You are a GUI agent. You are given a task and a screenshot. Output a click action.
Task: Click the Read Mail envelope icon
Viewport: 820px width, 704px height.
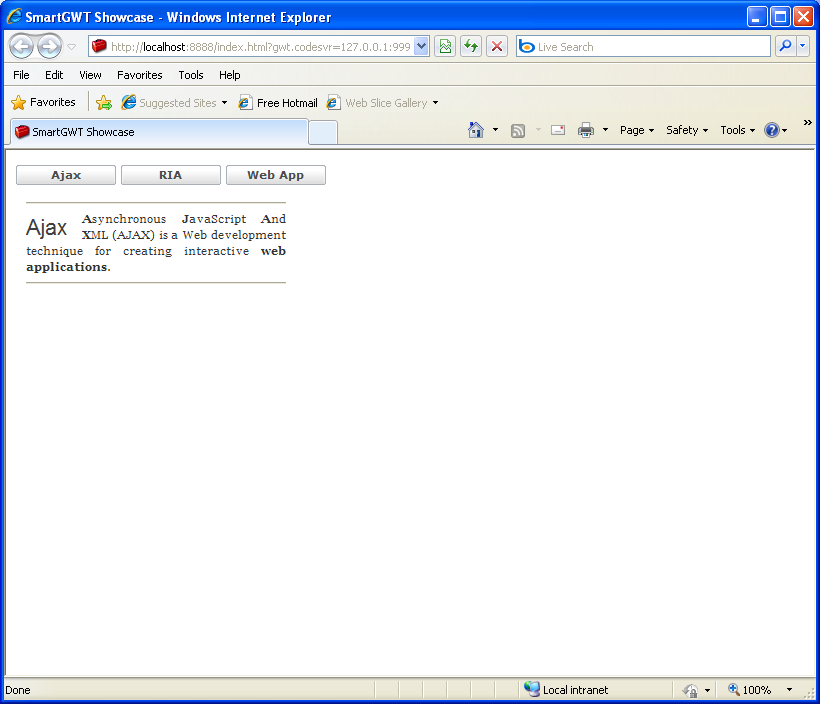click(x=558, y=130)
